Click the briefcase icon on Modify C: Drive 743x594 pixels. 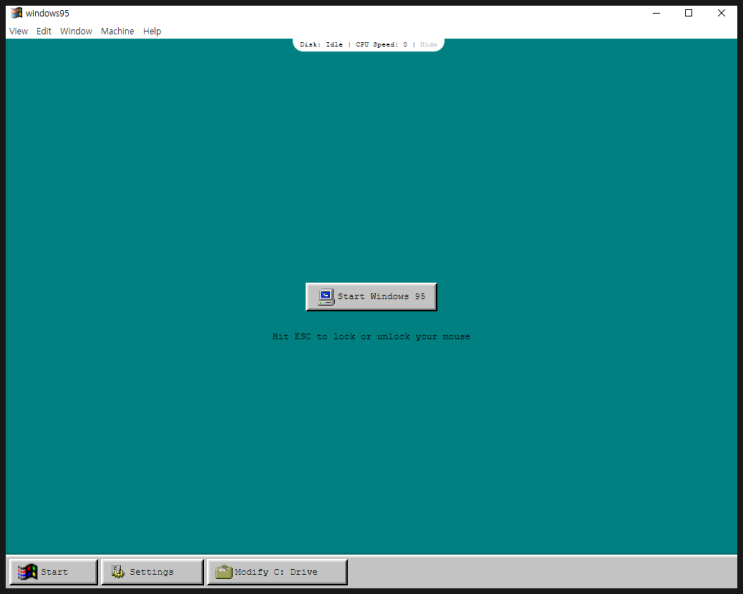(x=224, y=572)
